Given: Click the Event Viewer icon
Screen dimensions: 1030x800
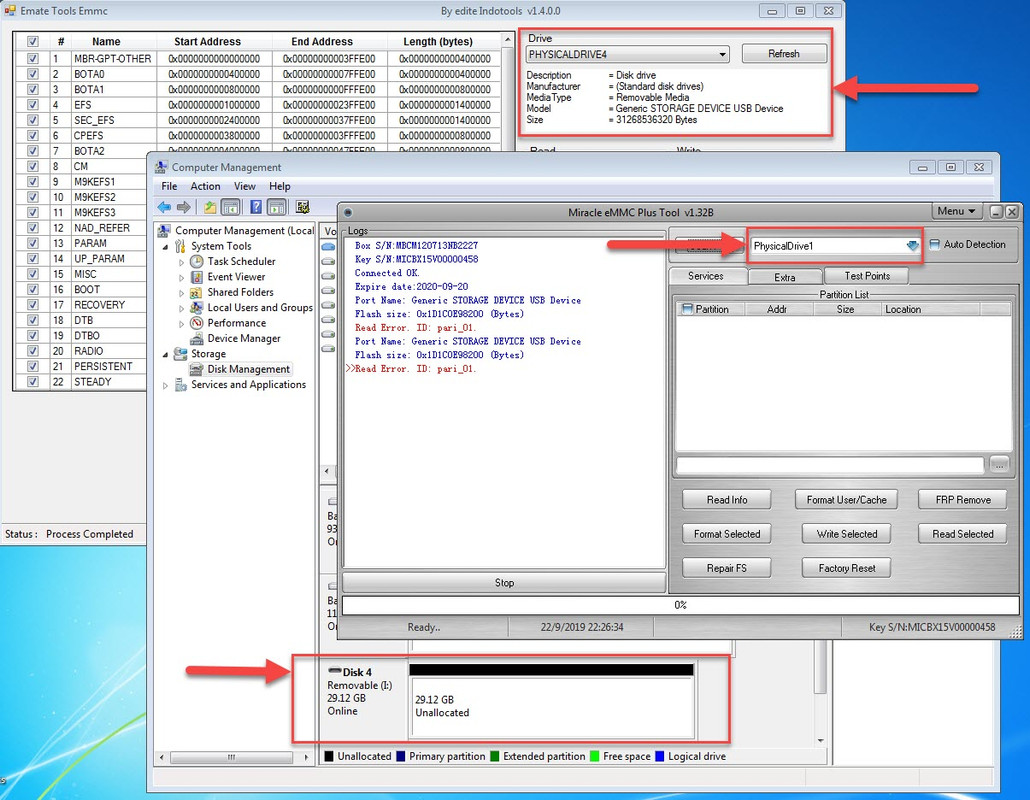Looking at the screenshot, I should point(196,277).
